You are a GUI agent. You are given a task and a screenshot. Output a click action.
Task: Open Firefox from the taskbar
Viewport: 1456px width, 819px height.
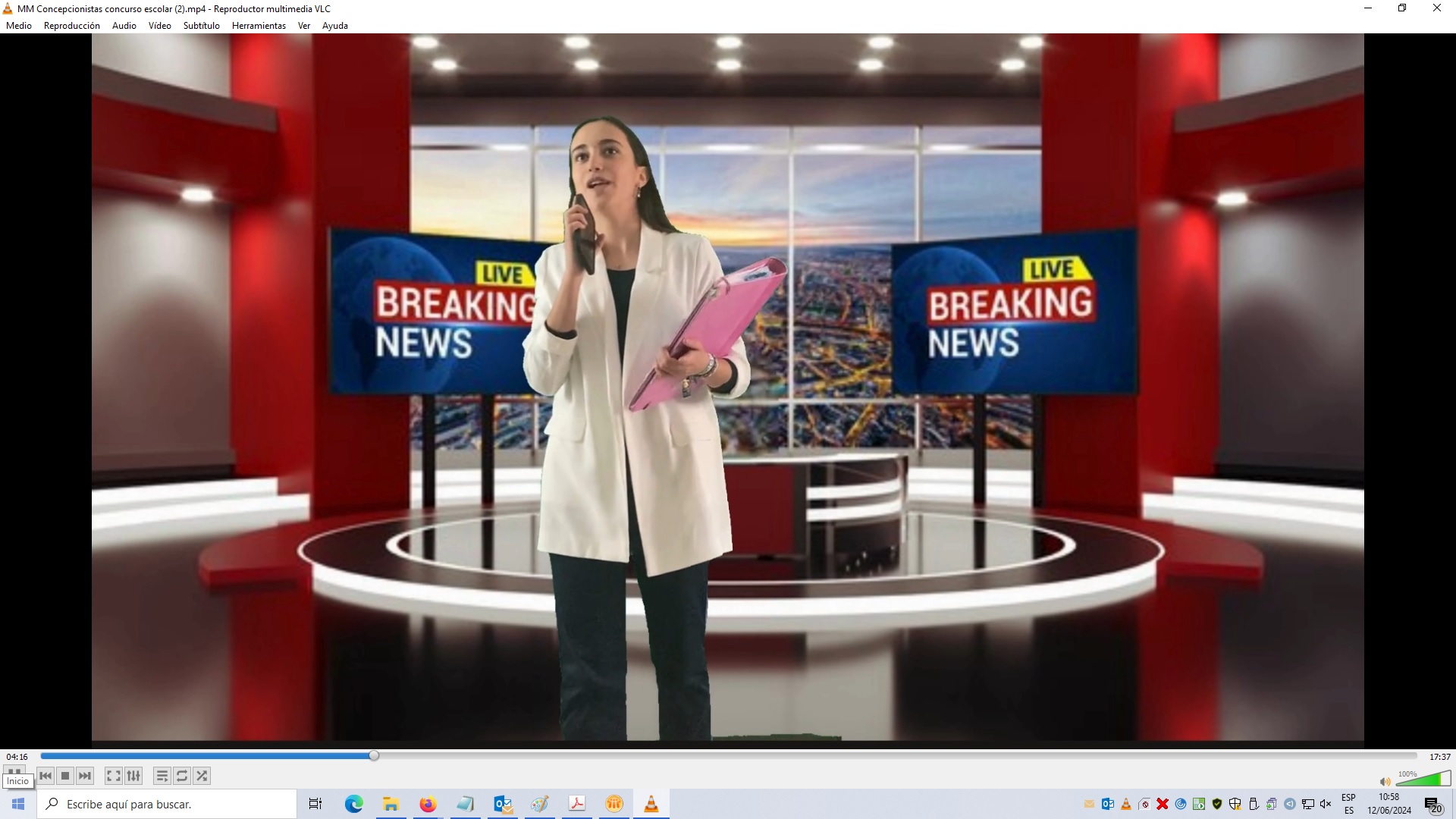[x=428, y=804]
